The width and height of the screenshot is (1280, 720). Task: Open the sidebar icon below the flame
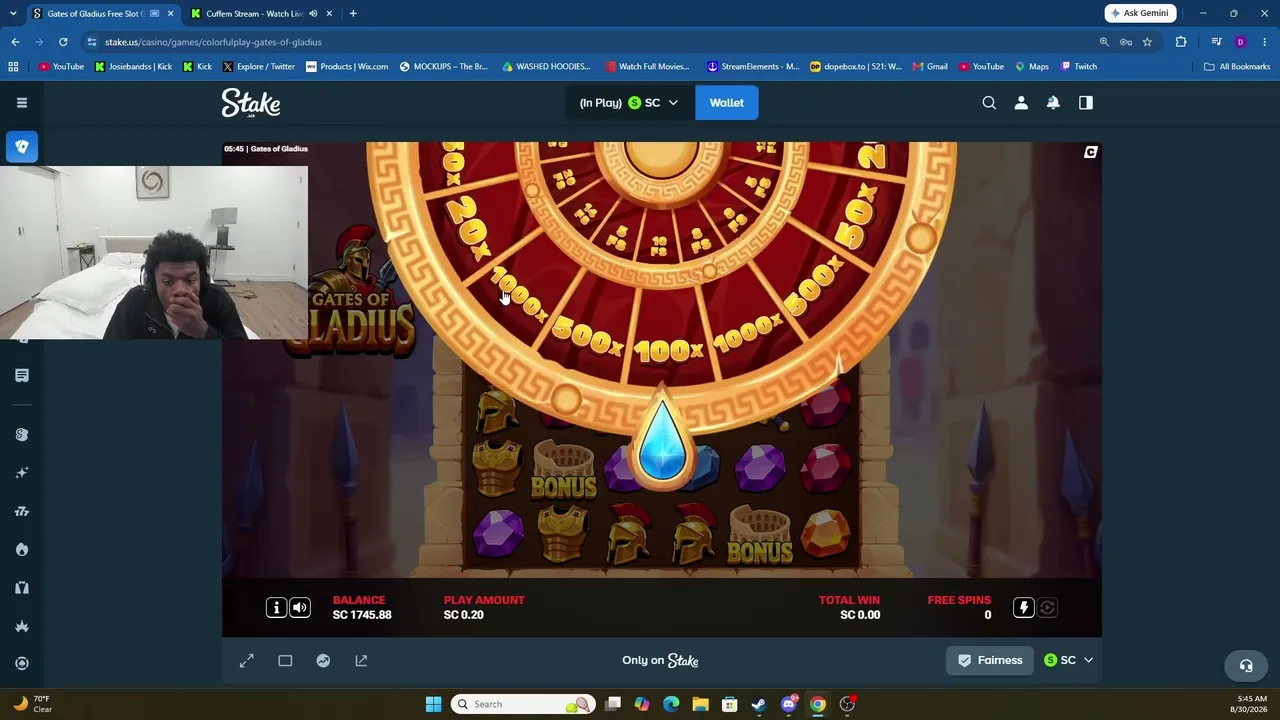click(x=21, y=587)
